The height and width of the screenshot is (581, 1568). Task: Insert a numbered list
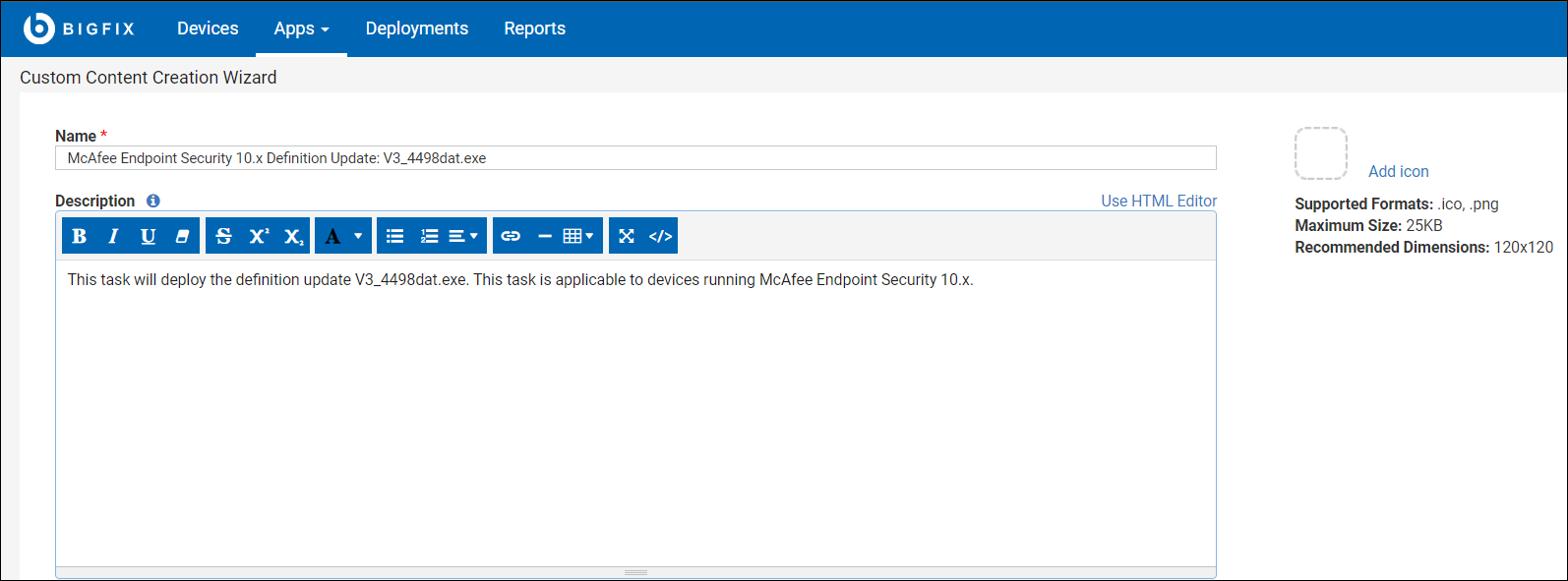429,236
